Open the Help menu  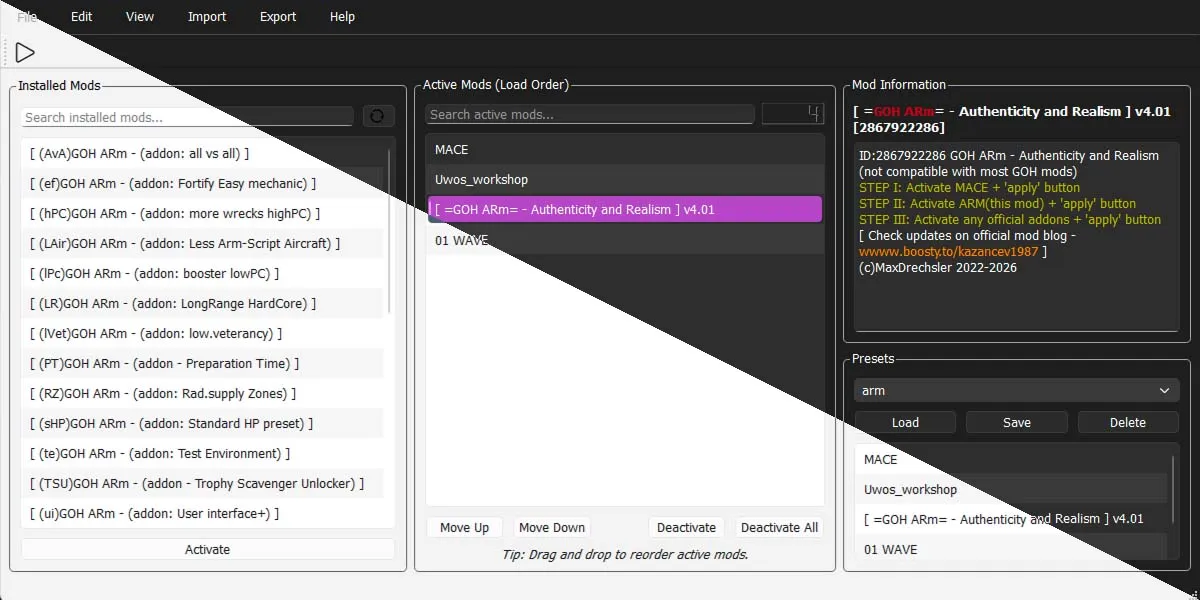pos(342,16)
